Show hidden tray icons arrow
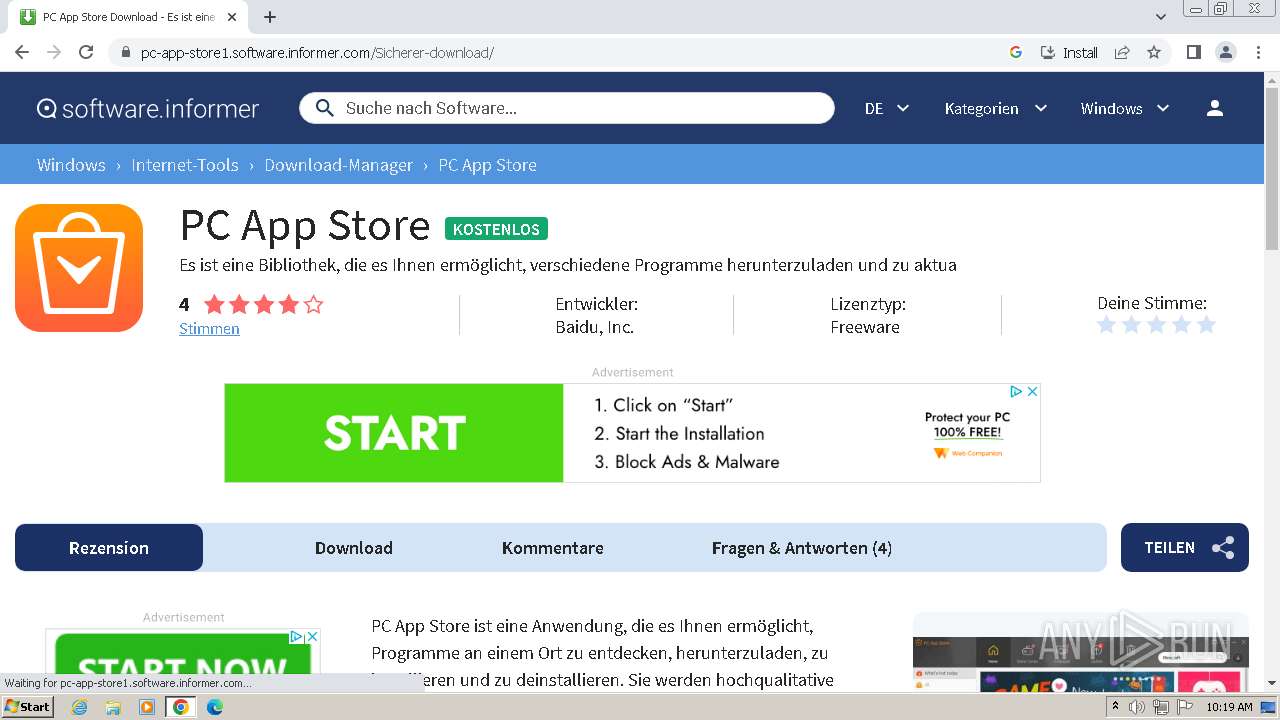 pyautogui.click(x=1115, y=706)
